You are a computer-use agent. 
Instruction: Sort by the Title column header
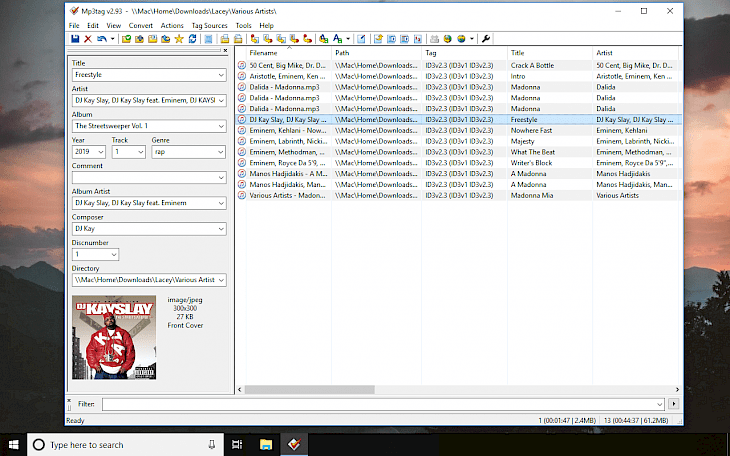(x=550, y=53)
